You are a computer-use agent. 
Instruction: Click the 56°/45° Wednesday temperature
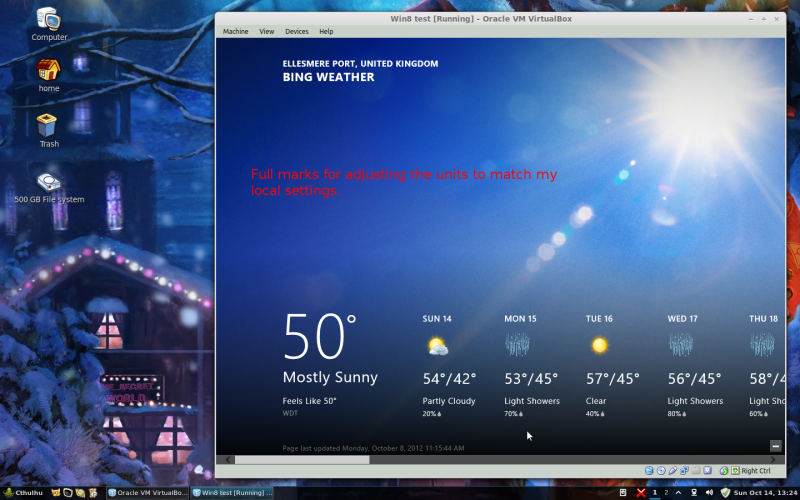click(x=694, y=379)
